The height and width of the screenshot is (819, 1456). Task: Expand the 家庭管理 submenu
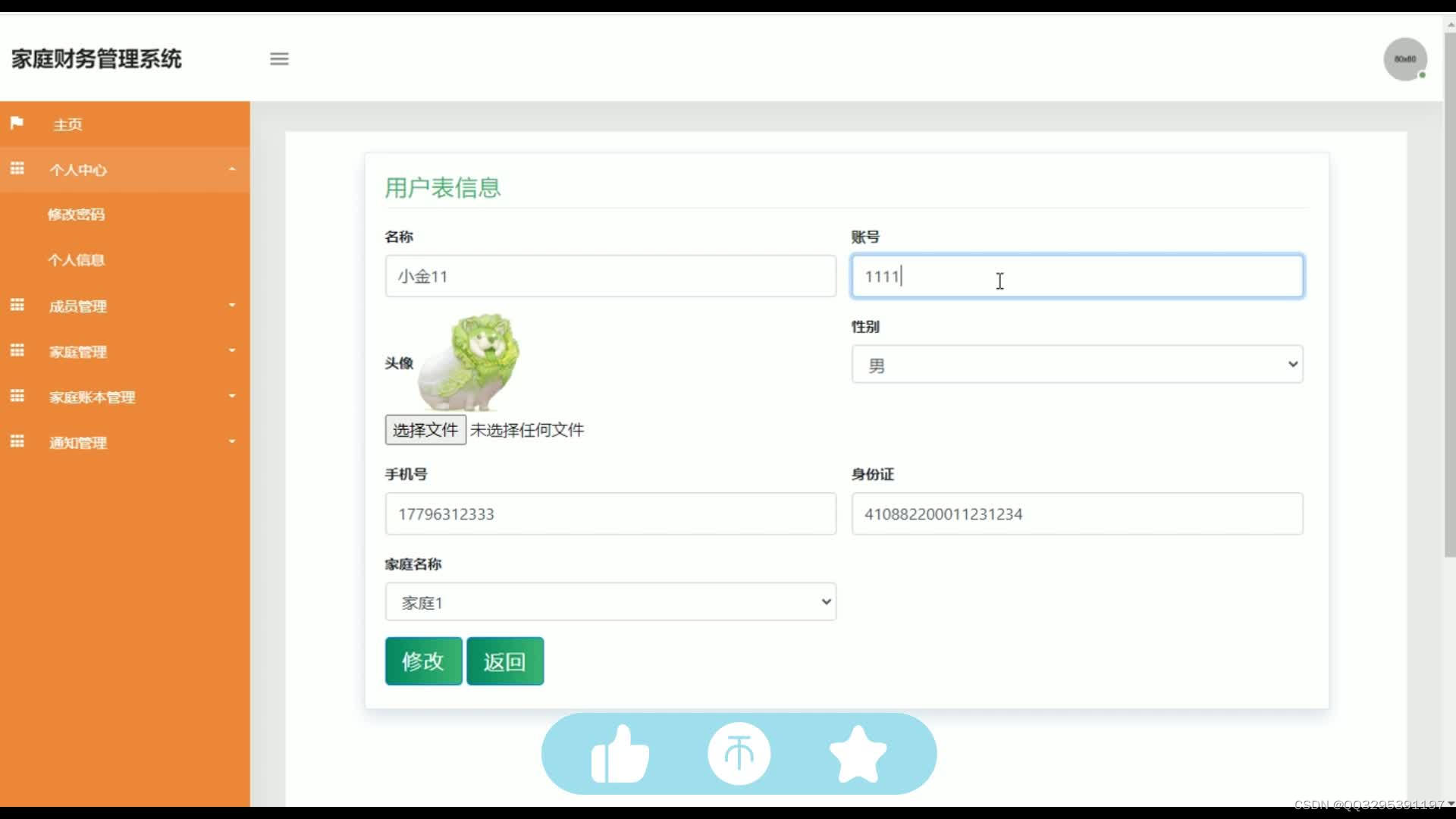coord(125,351)
